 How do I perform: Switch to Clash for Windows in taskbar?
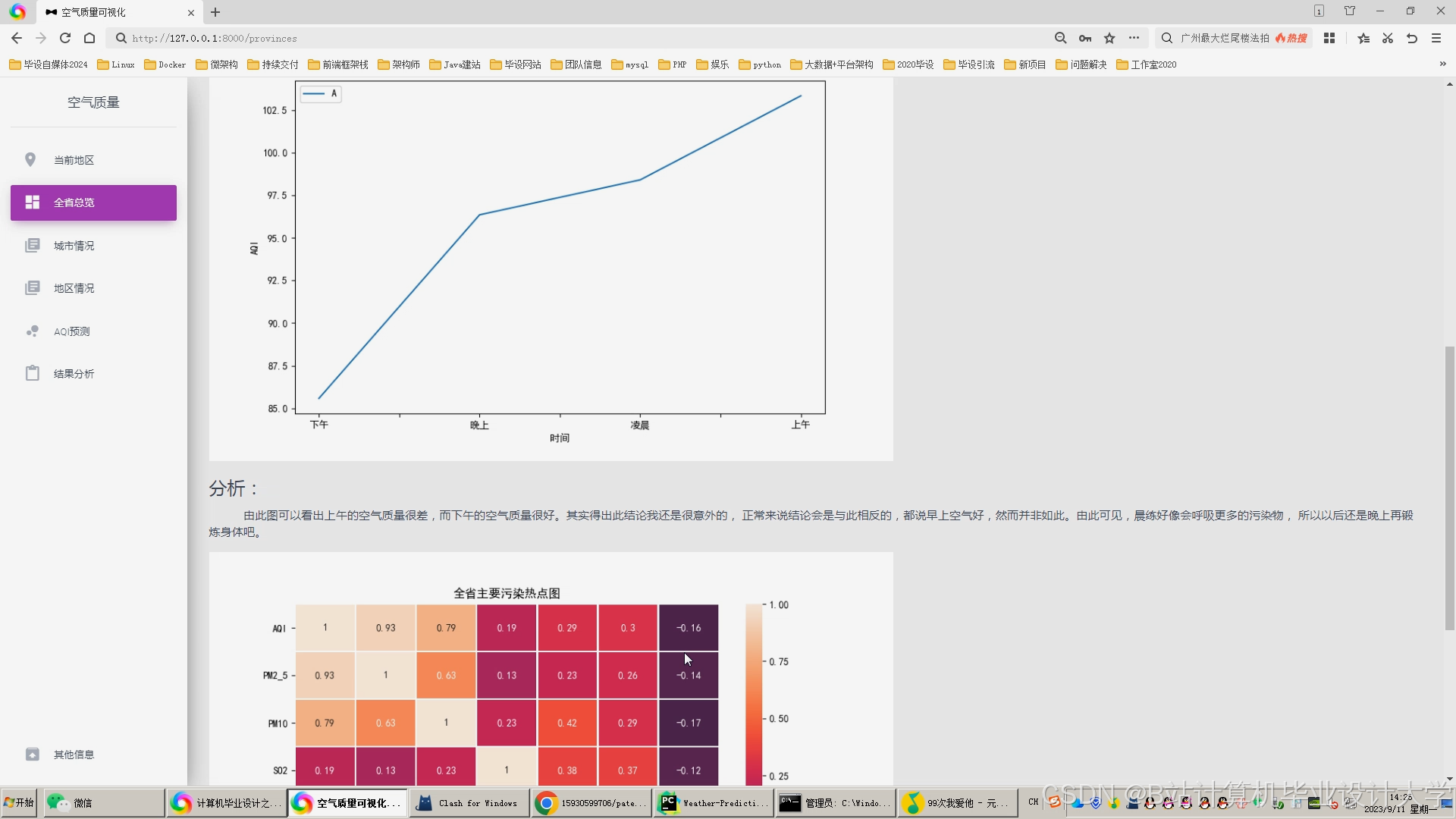tap(469, 803)
